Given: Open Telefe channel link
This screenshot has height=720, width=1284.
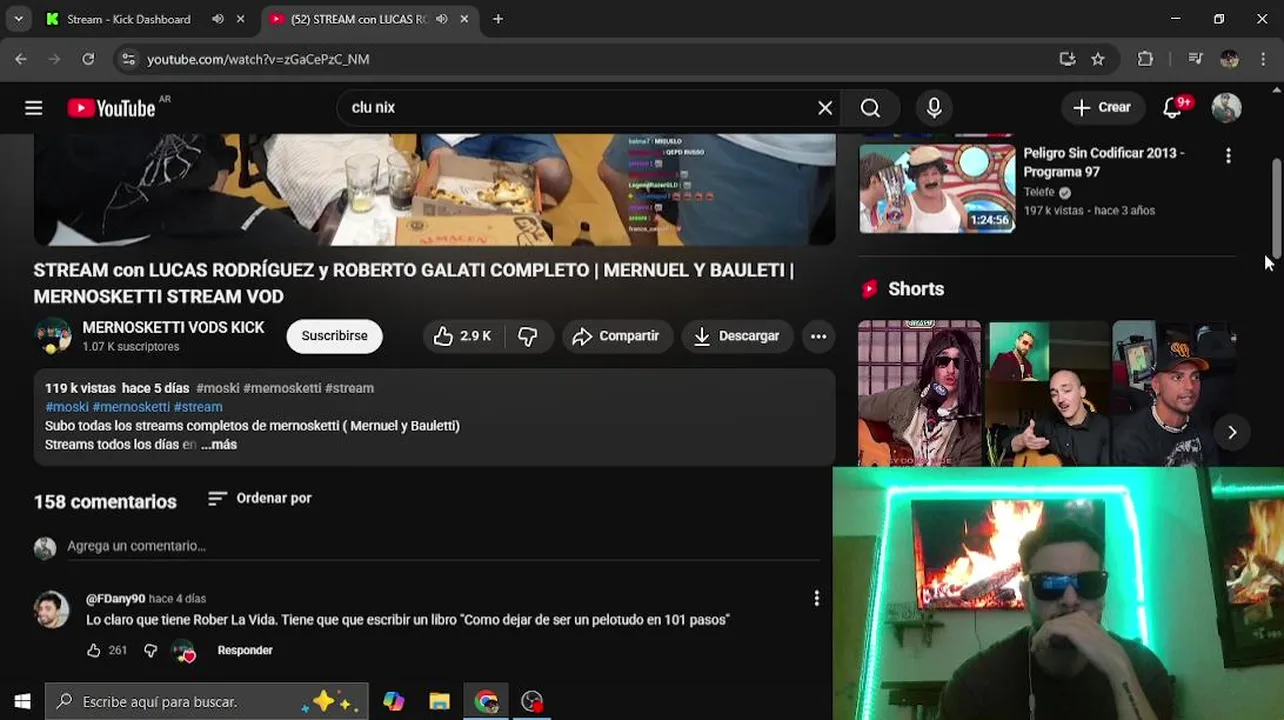Looking at the screenshot, I should (x=1039, y=192).
